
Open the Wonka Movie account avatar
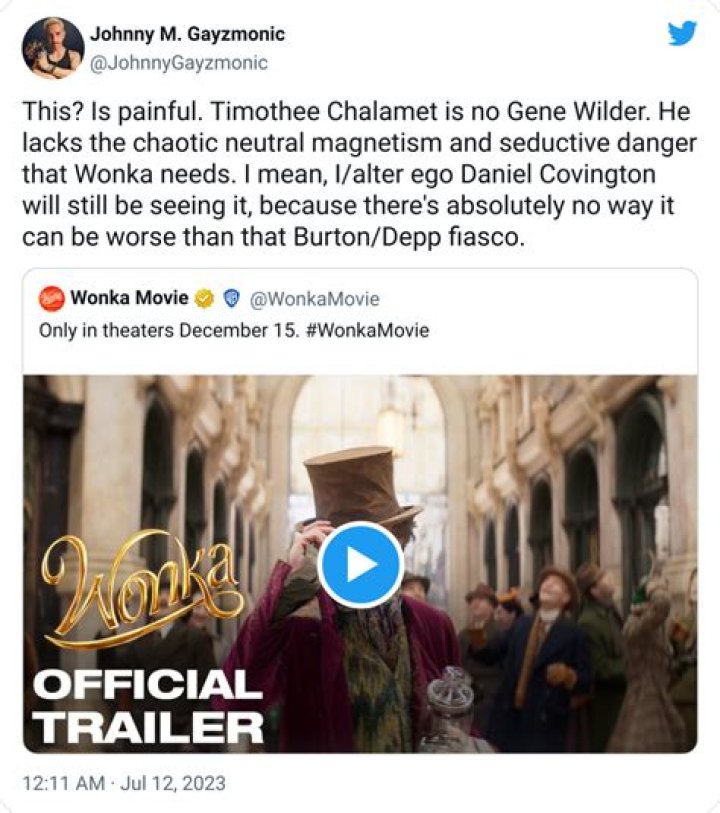click(x=52, y=299)
